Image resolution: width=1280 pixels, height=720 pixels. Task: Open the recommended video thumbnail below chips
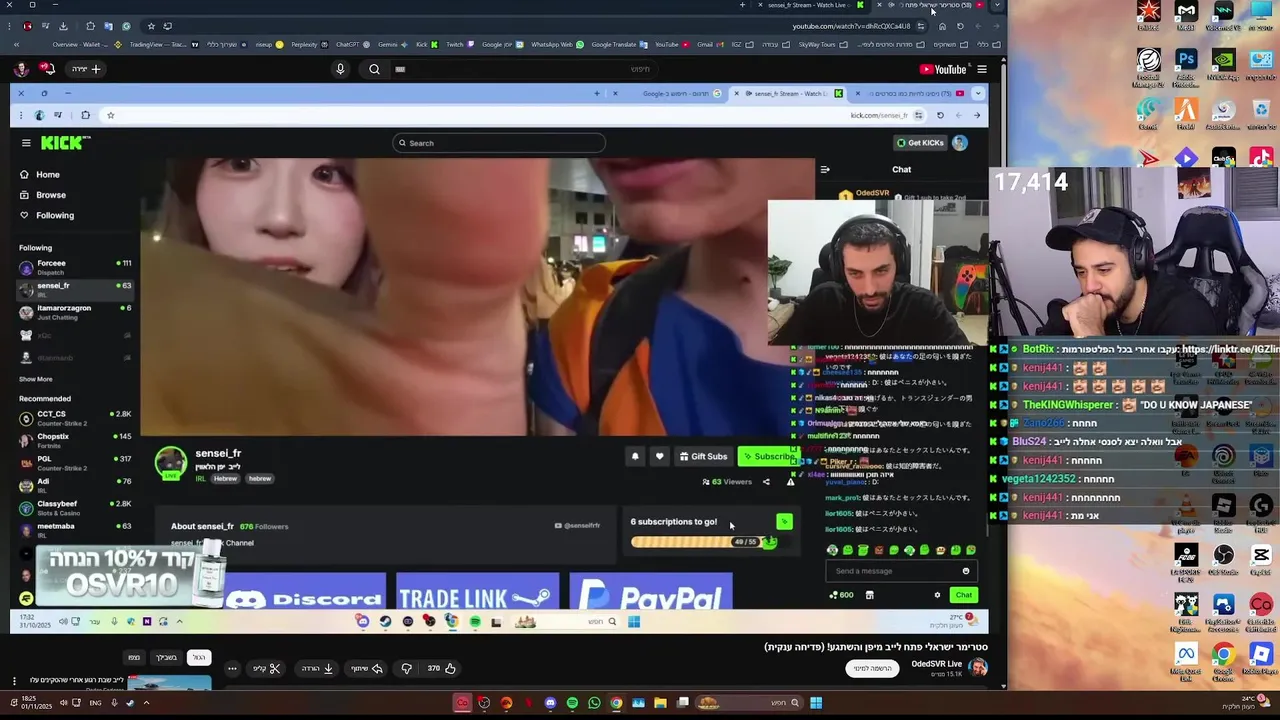[x=170, y=684]
